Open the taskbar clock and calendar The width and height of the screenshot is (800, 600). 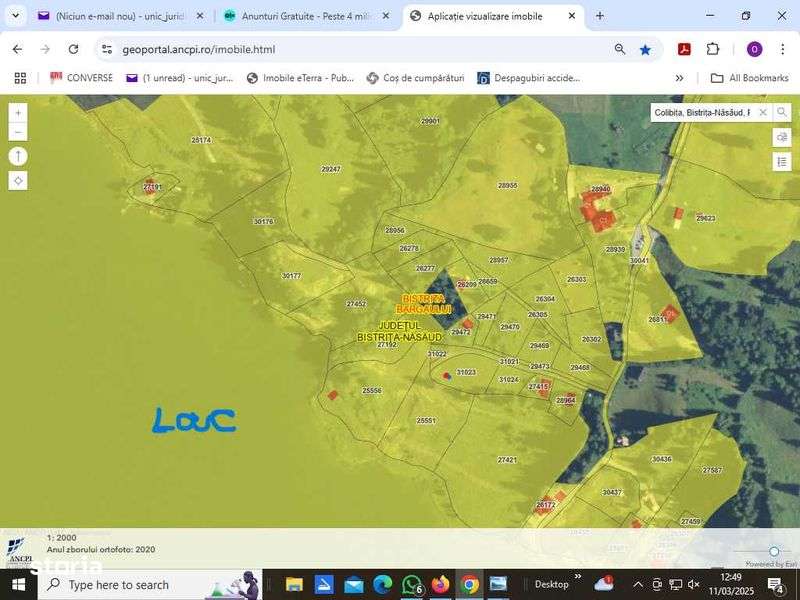point(731,585)
